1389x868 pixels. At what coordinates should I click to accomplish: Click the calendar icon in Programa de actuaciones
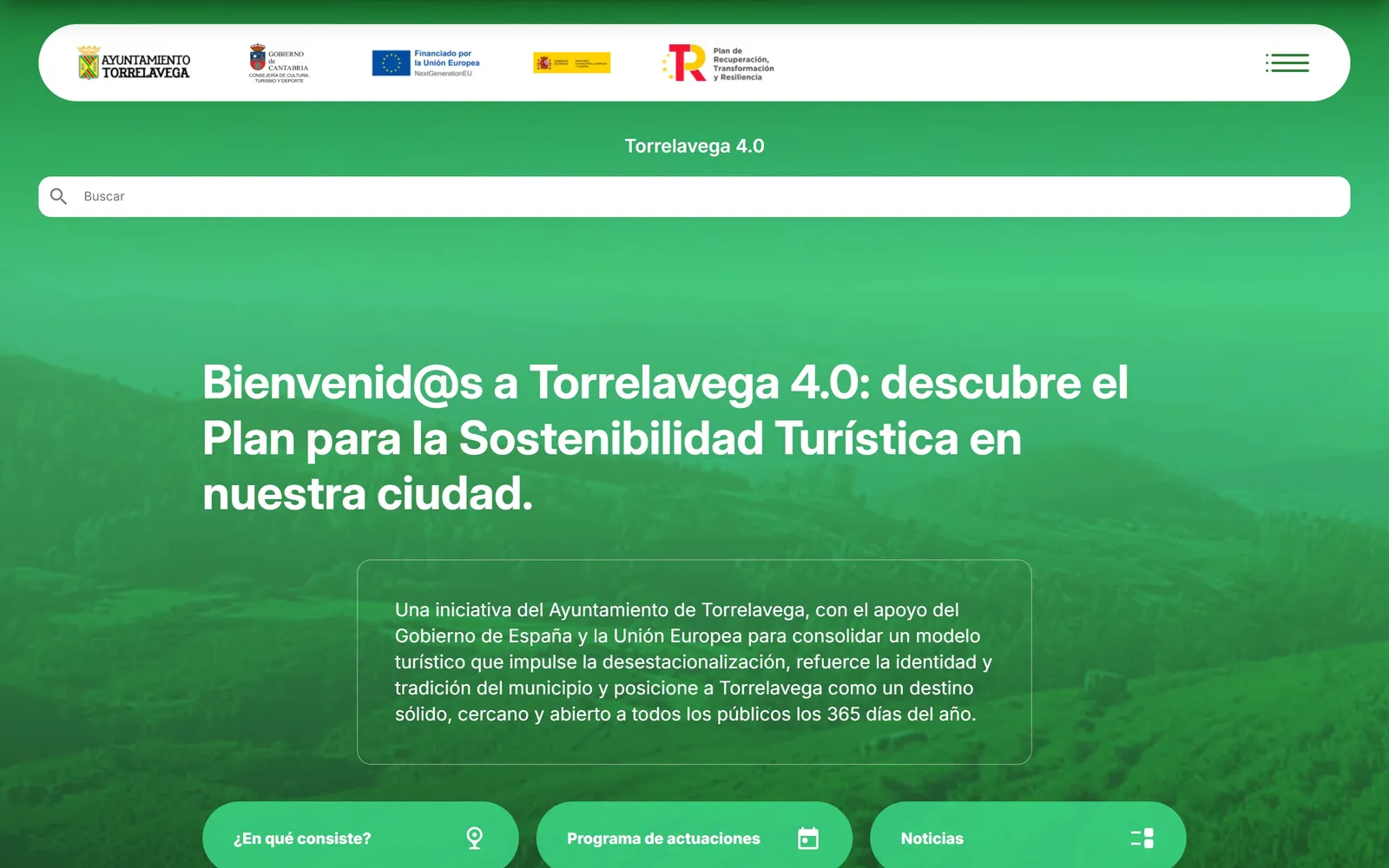click(808, 838)
